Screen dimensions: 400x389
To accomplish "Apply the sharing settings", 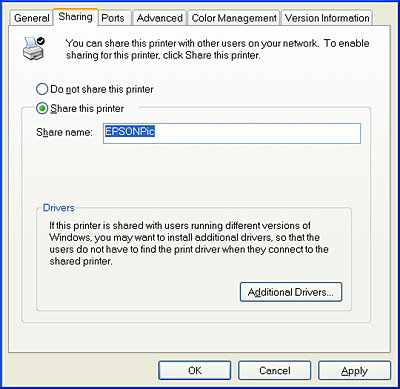I will 354,371.
